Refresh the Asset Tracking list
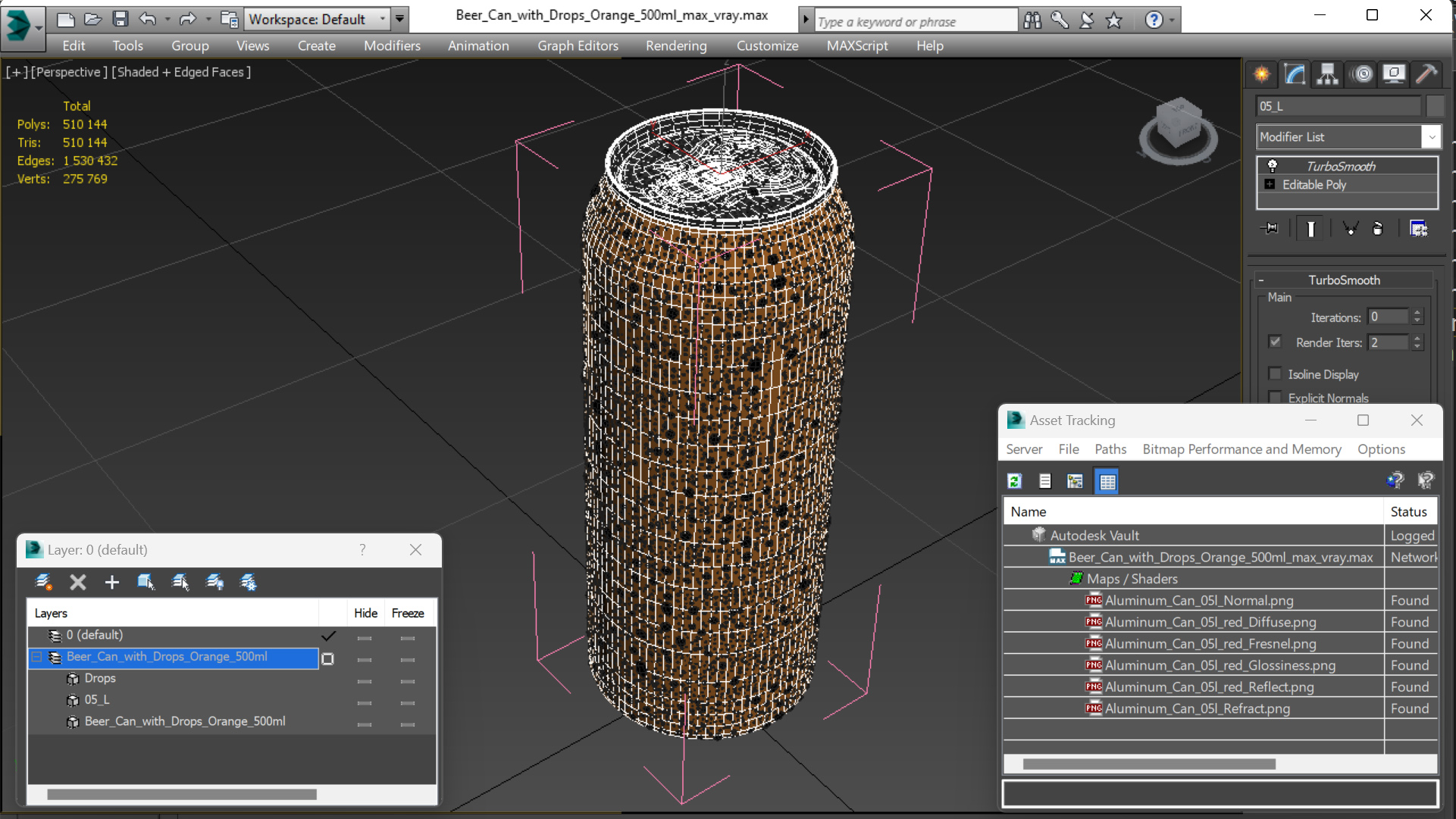The image size is (1456, 819). pos(1015,481)
